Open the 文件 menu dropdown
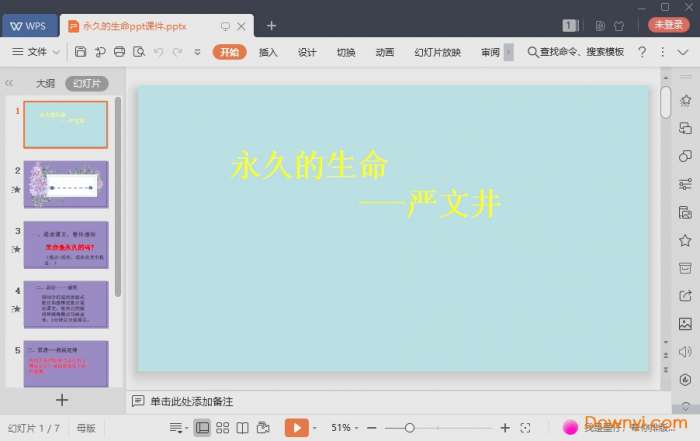700x441 pixels. tap(36, 52)
